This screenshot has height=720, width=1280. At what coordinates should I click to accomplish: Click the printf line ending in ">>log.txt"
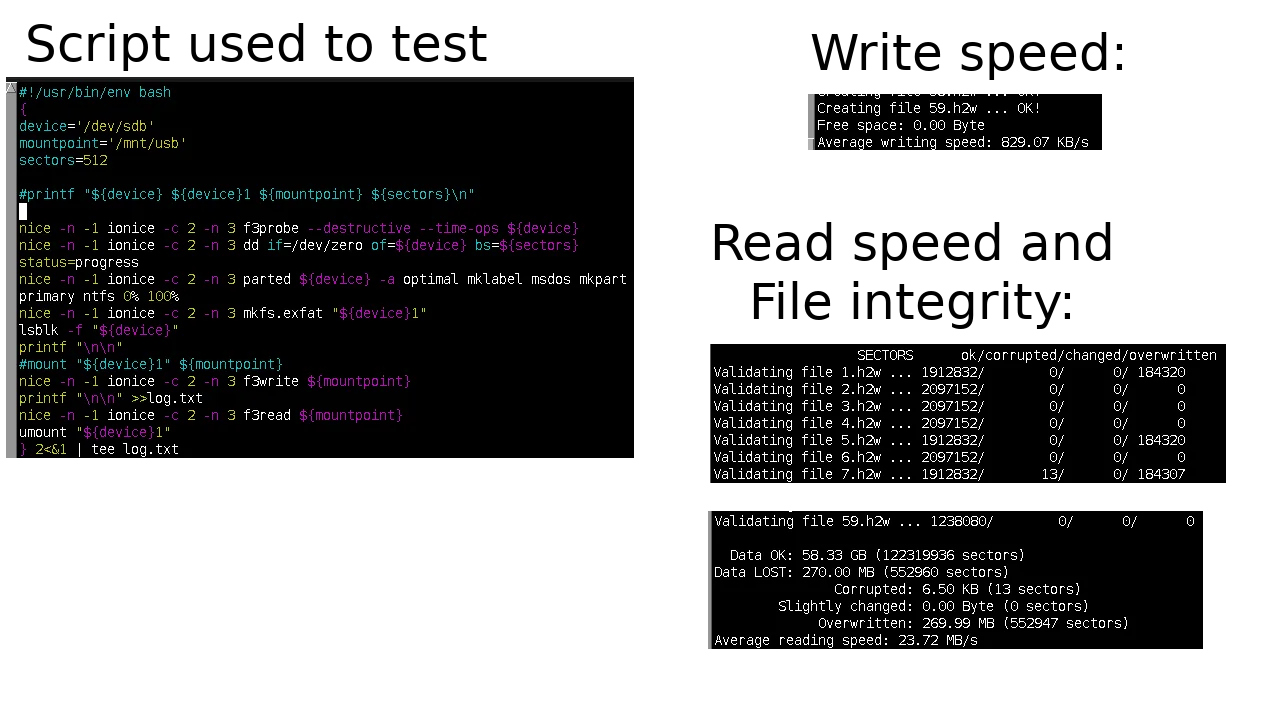[x=111, y=398]
